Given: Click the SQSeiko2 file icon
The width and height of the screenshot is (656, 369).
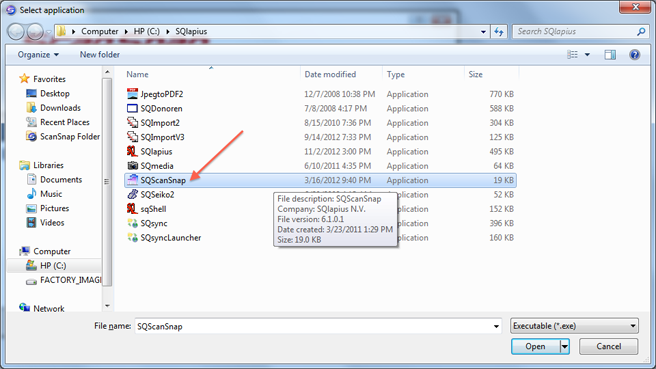Looking at the screenshot, I should [x=132, y=194].
